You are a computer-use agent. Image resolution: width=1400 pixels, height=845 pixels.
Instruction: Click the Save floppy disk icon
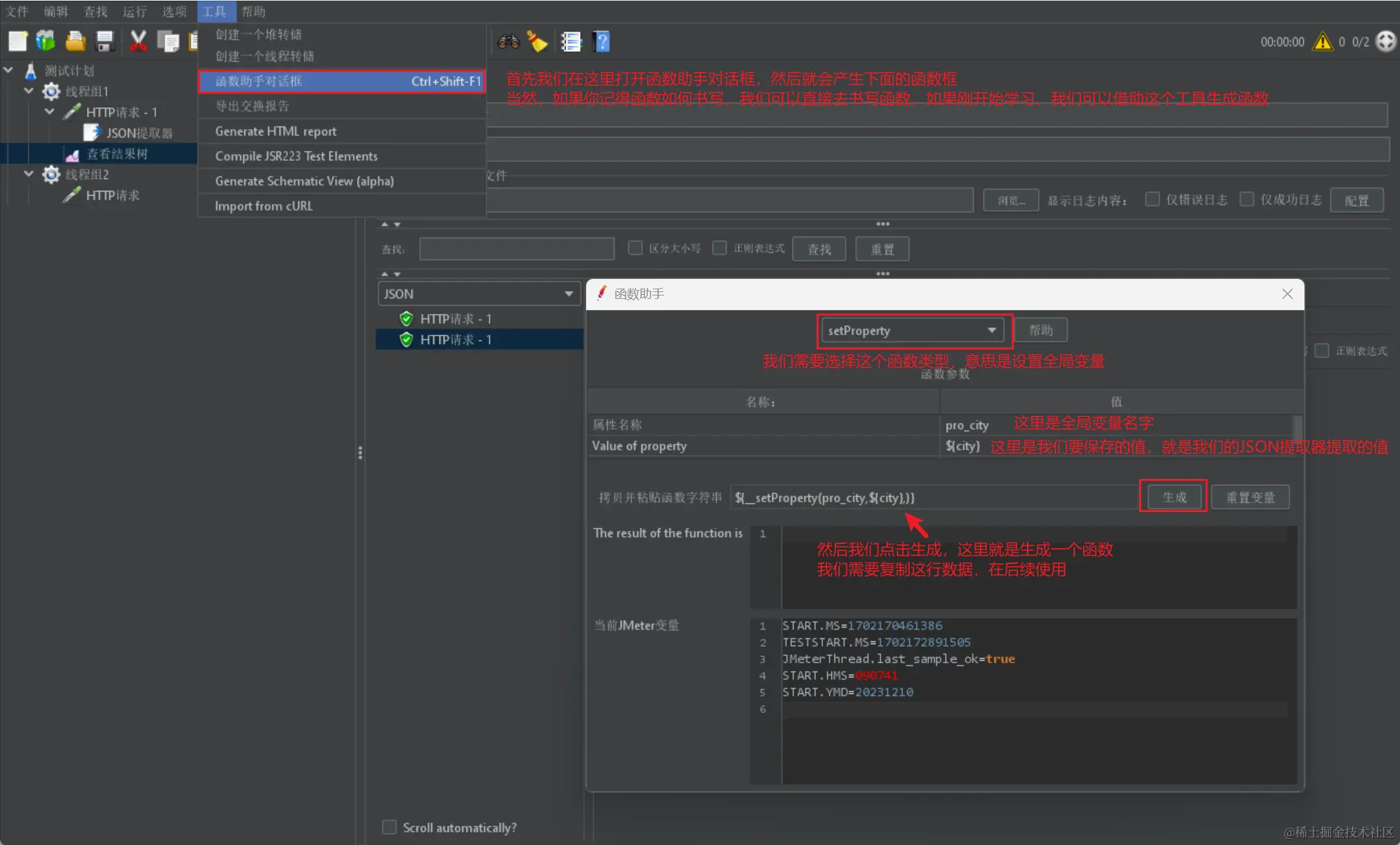104,42
